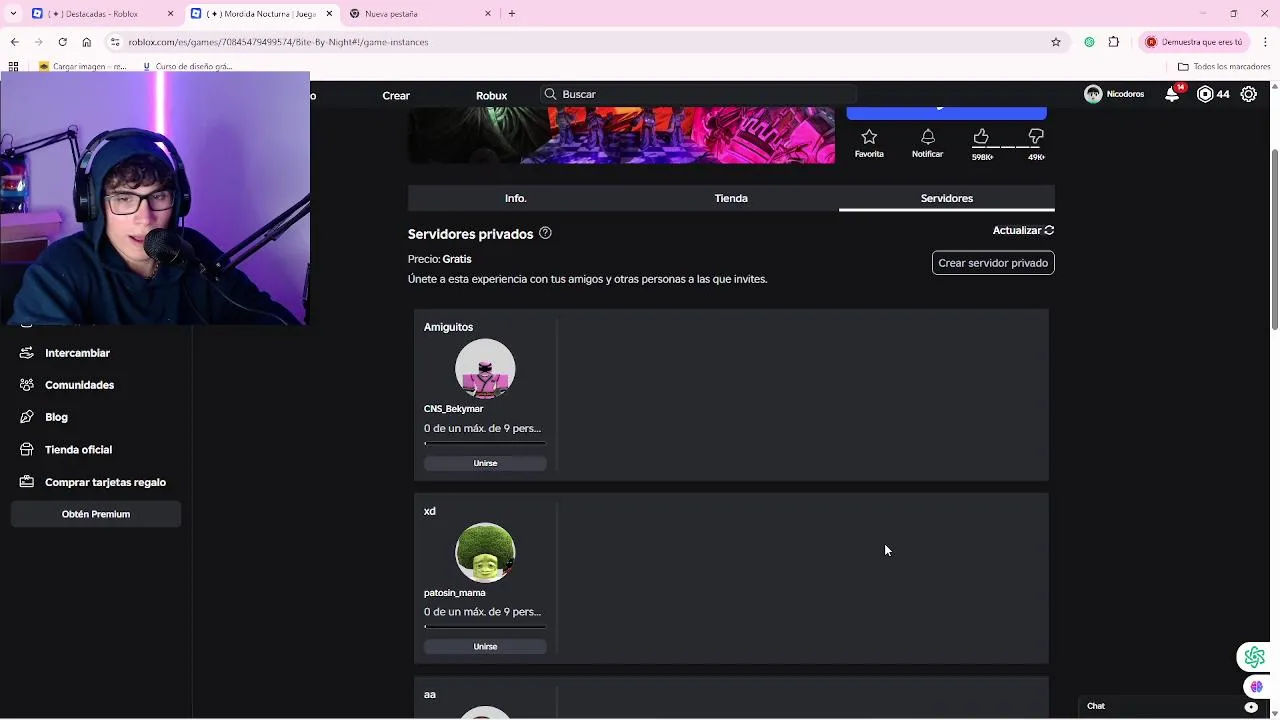
Task: Open the Comunidades sidebar link
Action: pos(79,385)
